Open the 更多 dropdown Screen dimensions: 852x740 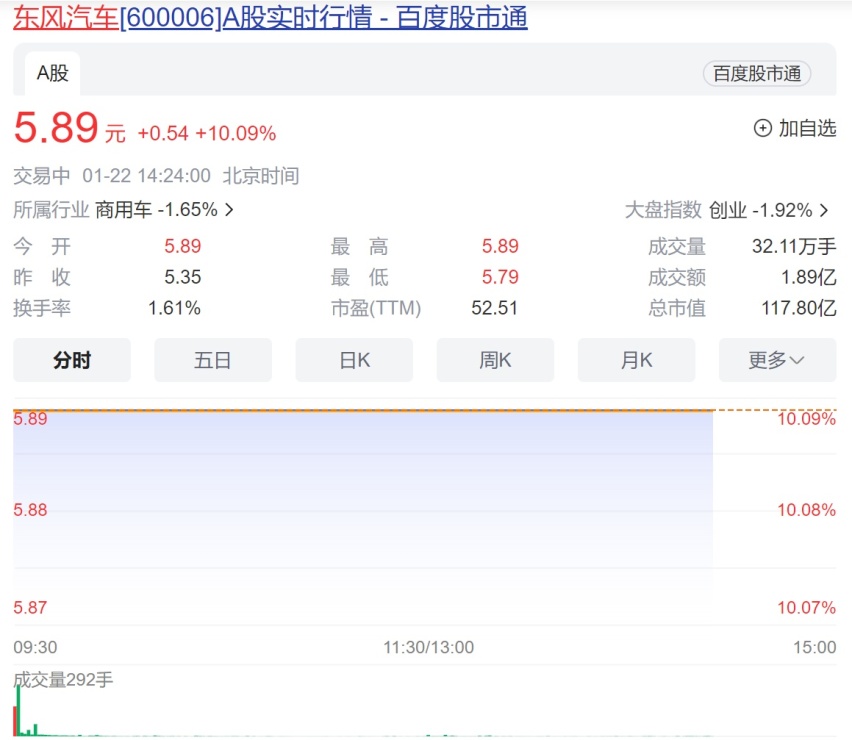tap(778, 360)
